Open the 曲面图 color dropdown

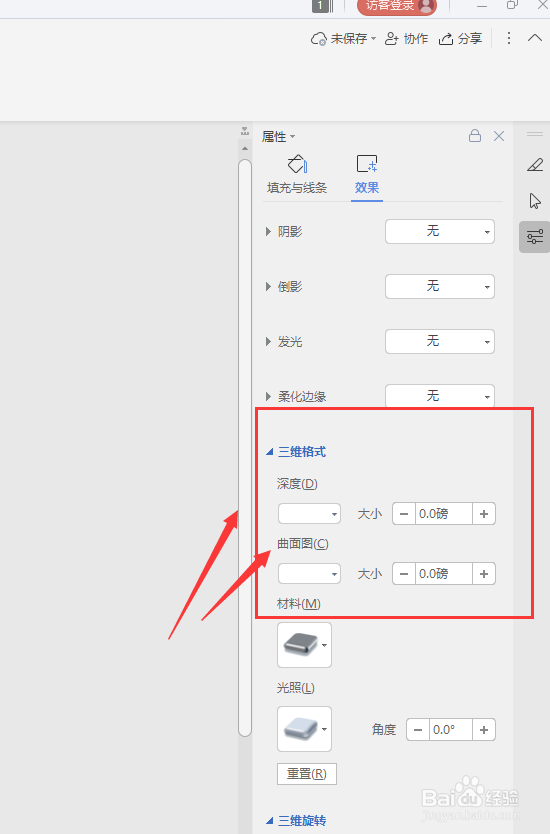309,574
